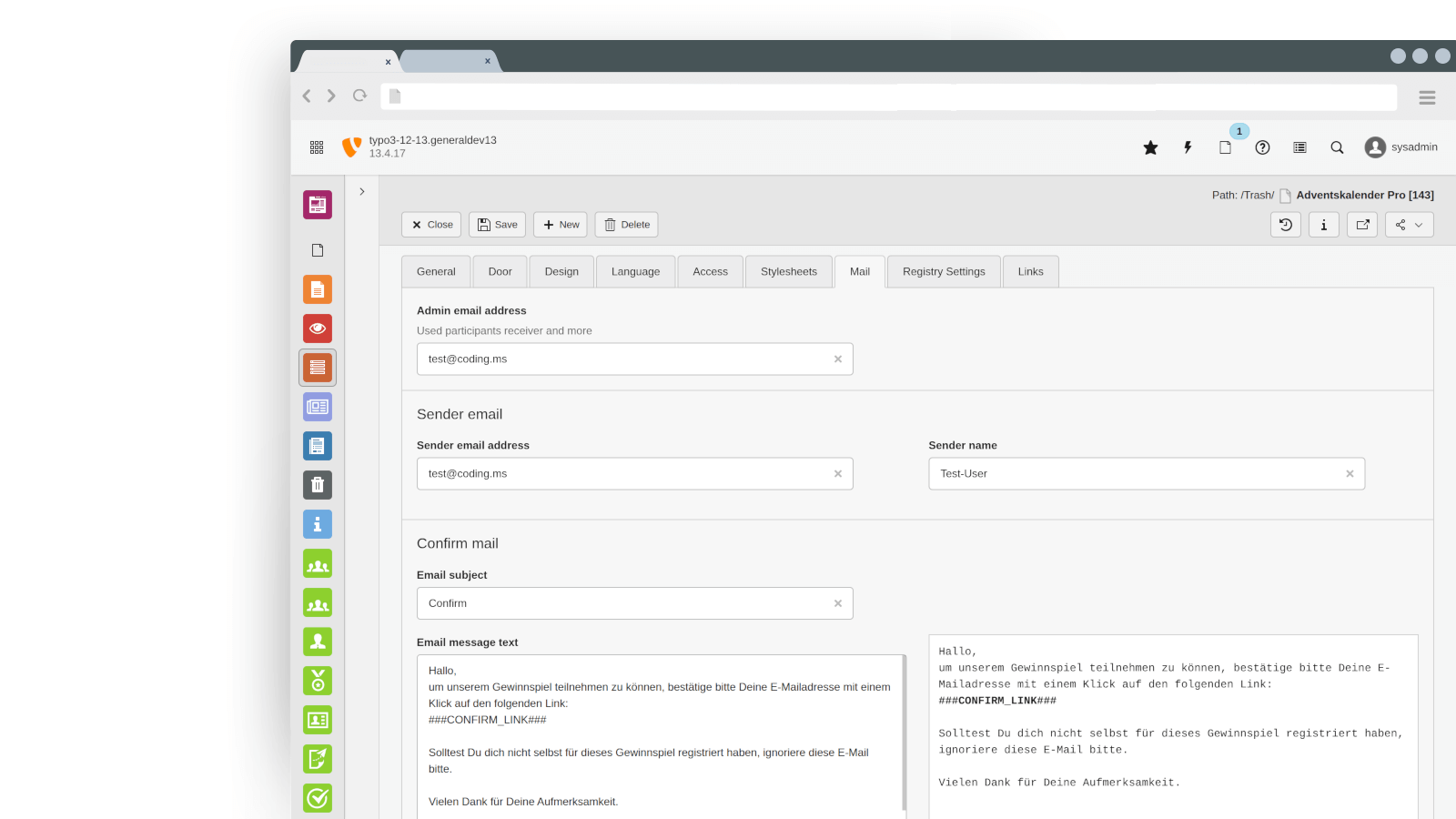Open the purple news module icon
Image resolution: width=1456 pixels, height=819 pixels.
pyautogui.click(x=318, y=407)
